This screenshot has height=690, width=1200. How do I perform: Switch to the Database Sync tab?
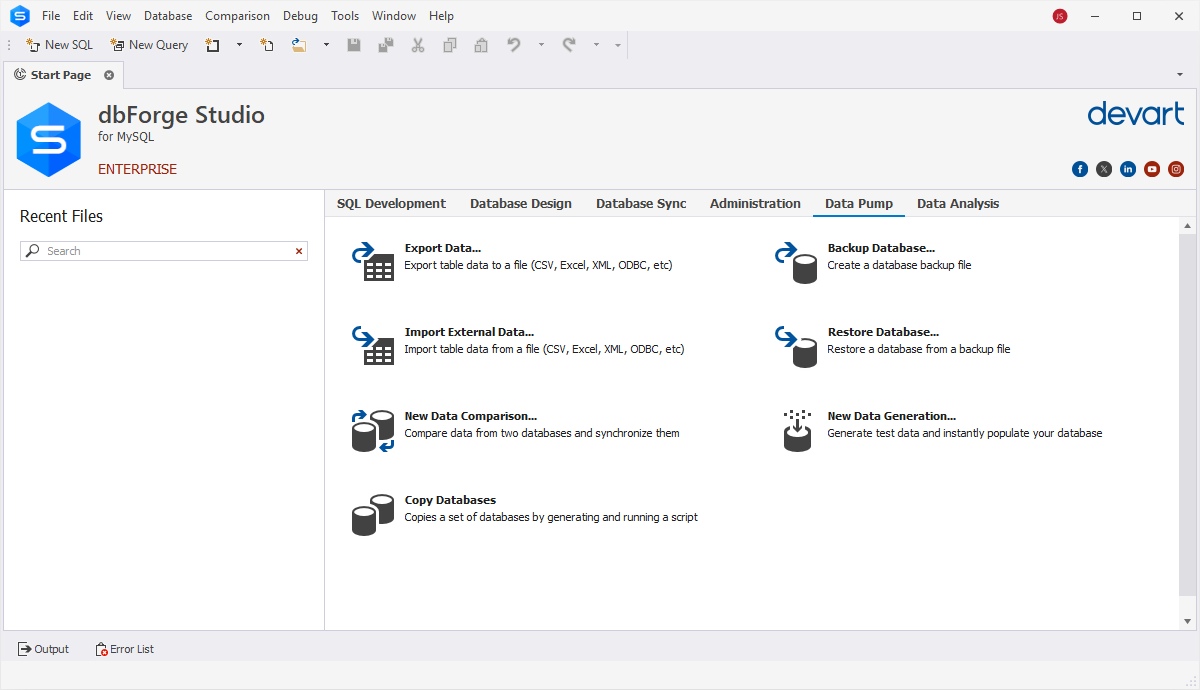(641, 203)
